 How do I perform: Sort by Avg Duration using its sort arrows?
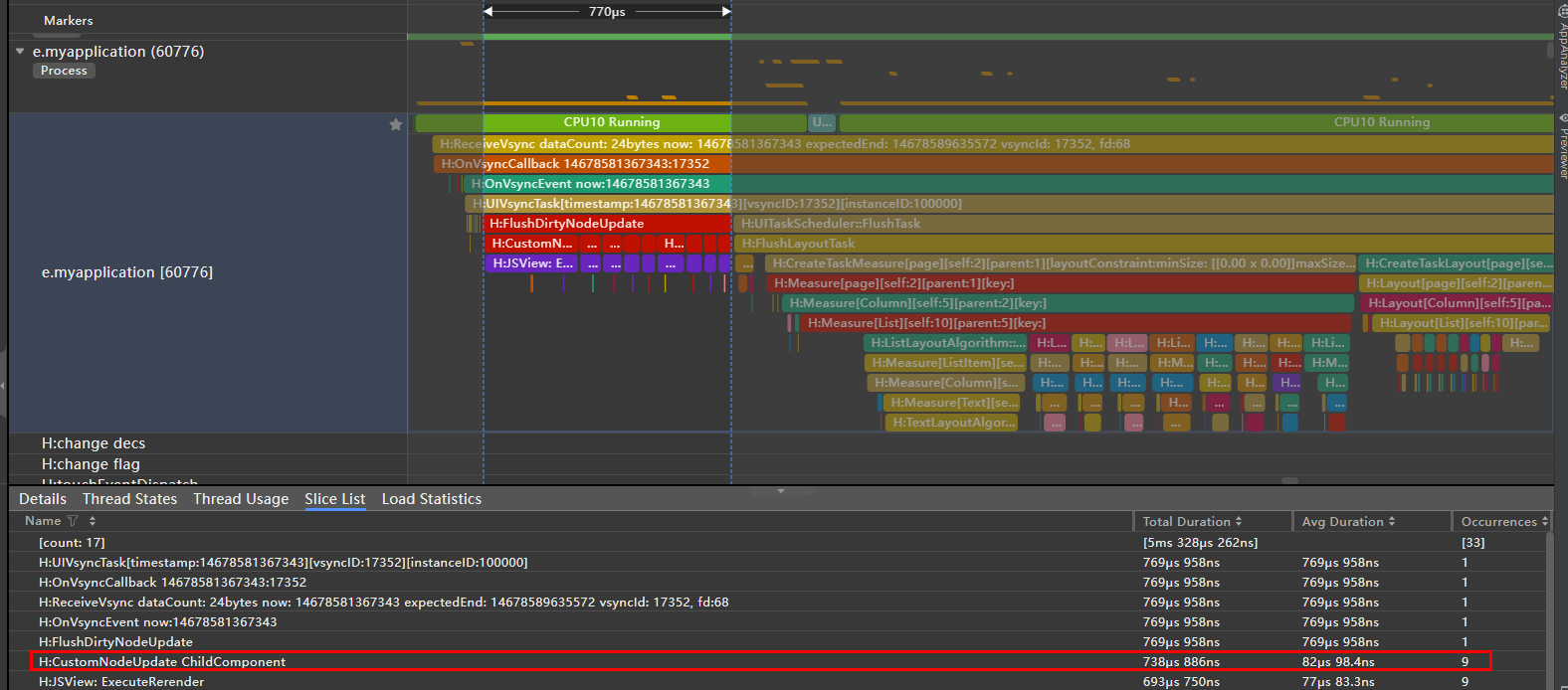tap(1392, 521)
